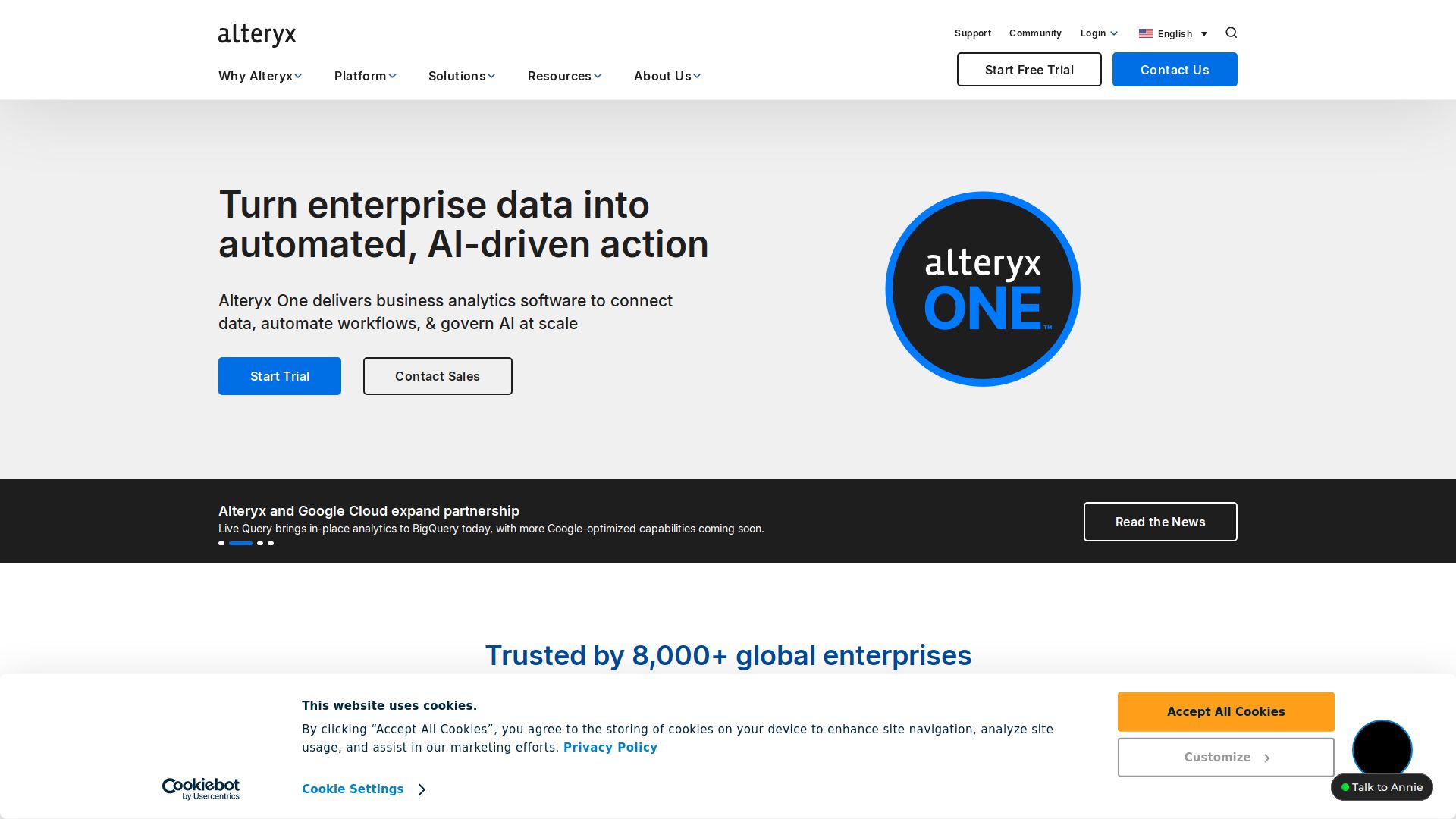Select Support in the top menu
This screenshot has height=819, width=1456.
[973, 33]
